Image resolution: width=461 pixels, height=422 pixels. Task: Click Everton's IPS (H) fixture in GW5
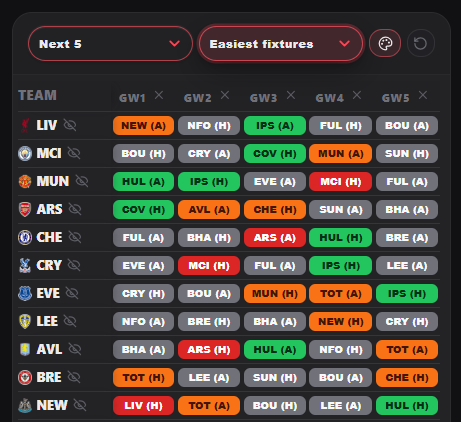coord(407,294)
